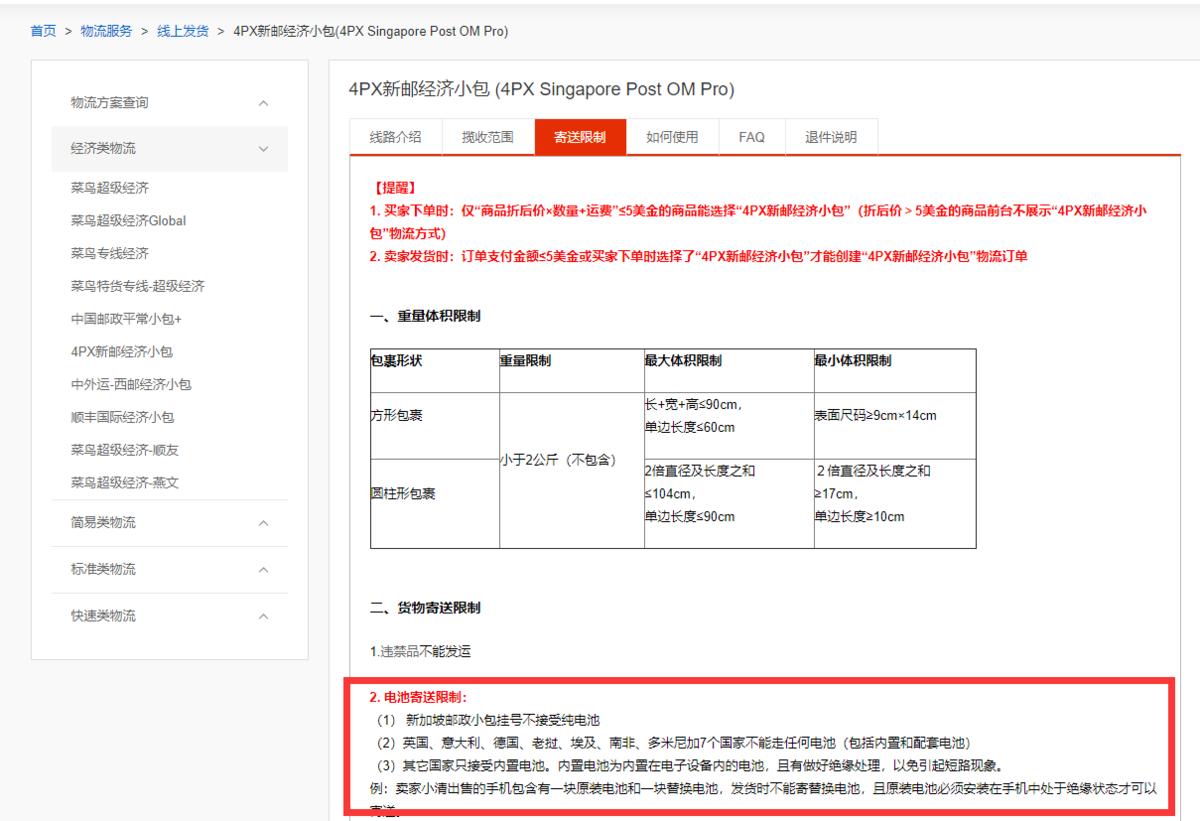Screen dimensions: 1200x821
Task: Expand the 简易类物流 section chevron
Action: pyautogui.click(x=263, y=523)
